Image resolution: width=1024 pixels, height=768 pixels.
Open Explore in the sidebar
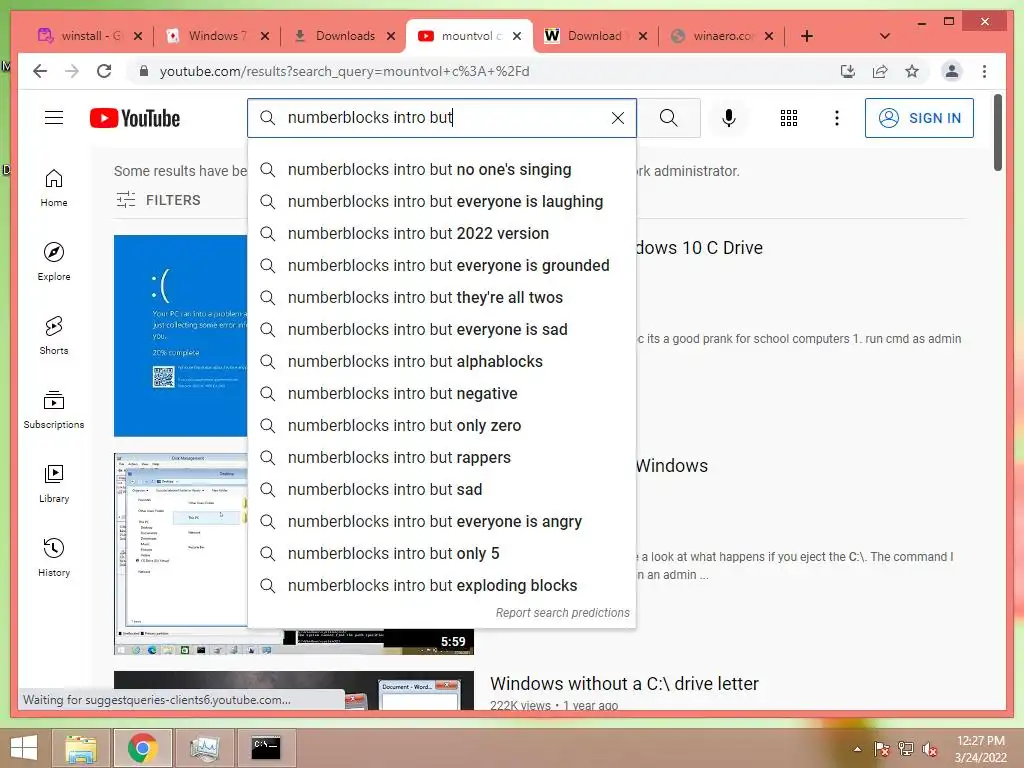[x=54, y=262]
